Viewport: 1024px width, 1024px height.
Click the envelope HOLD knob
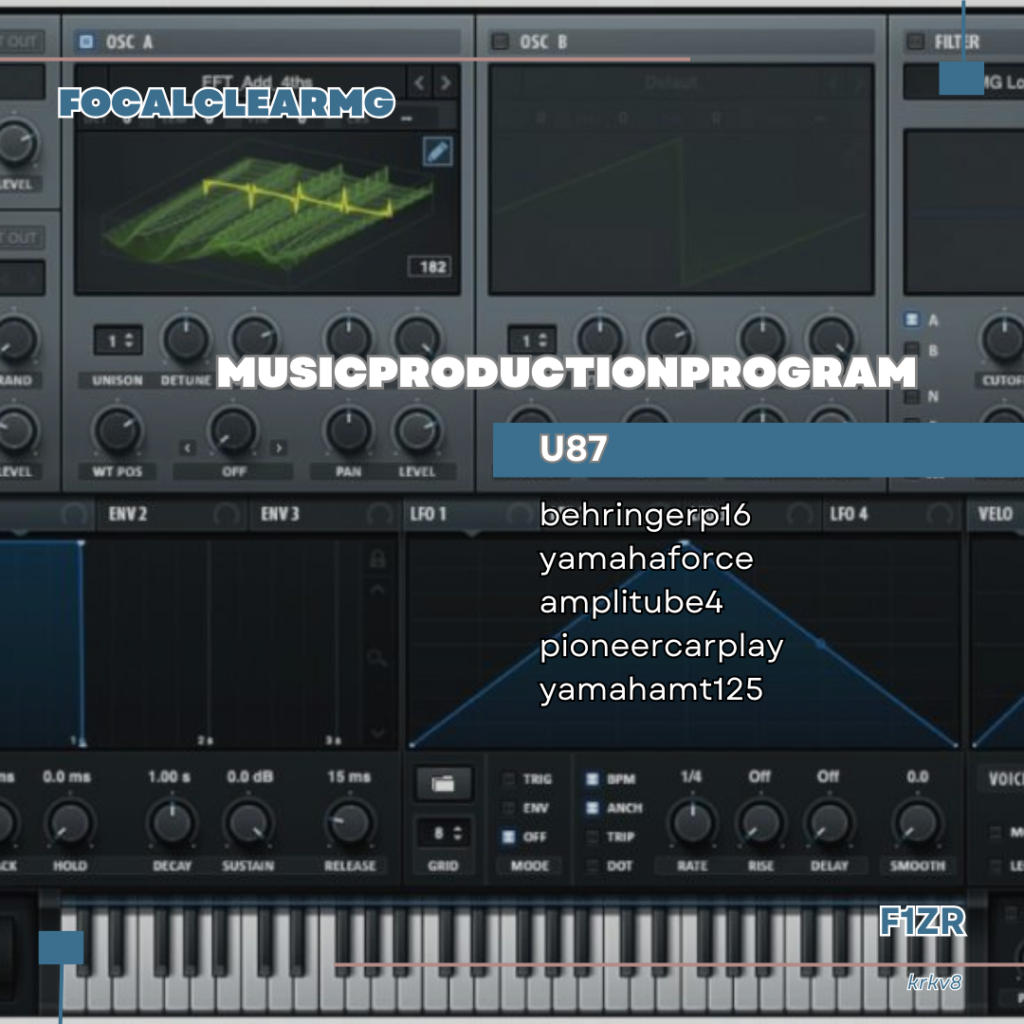[x=70, y=823]
